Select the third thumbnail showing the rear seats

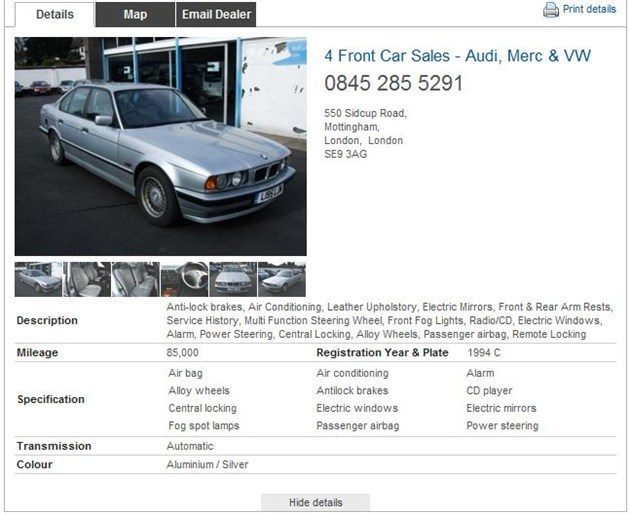click(135, 279)
